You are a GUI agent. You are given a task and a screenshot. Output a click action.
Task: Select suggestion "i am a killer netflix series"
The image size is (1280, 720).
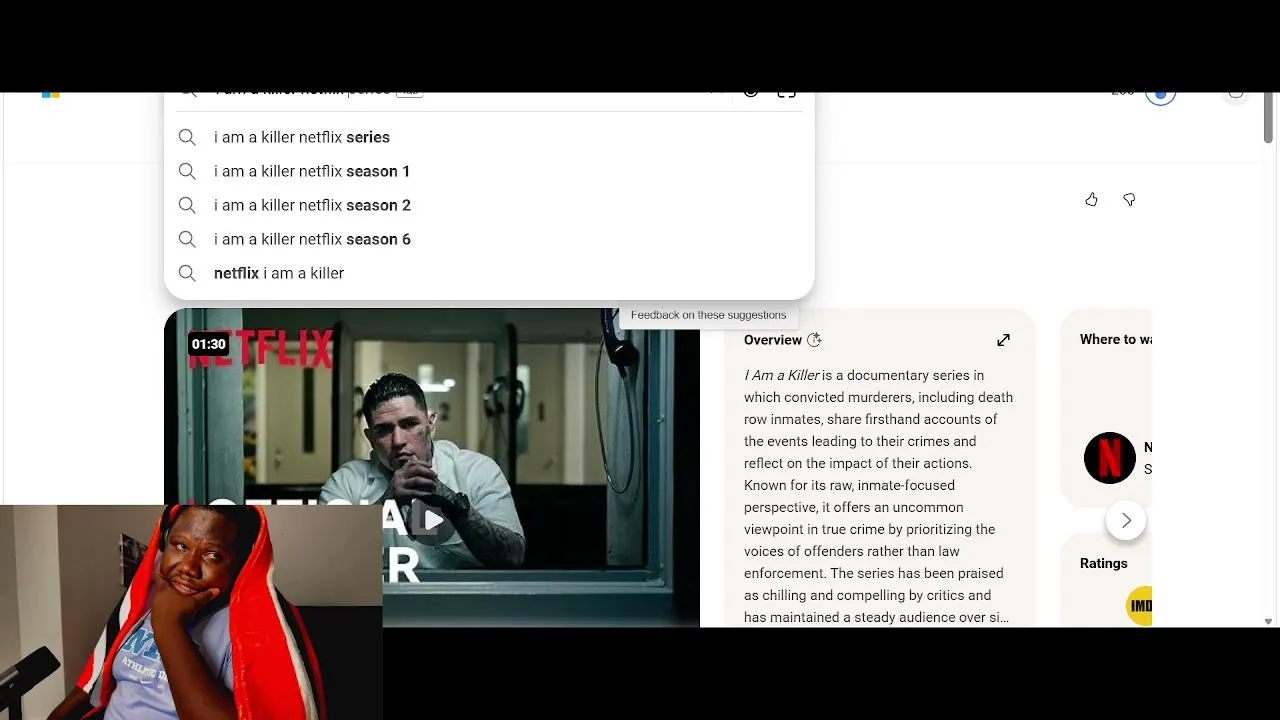[489, 137]
